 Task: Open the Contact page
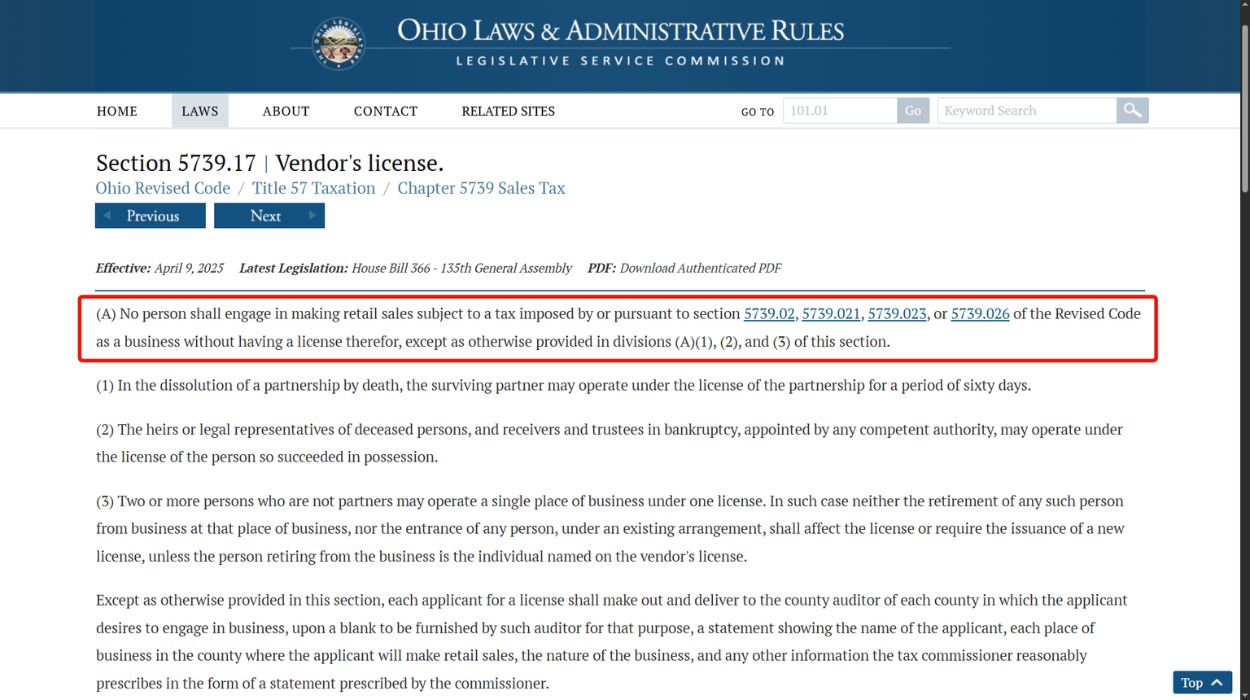pos(385,111)
